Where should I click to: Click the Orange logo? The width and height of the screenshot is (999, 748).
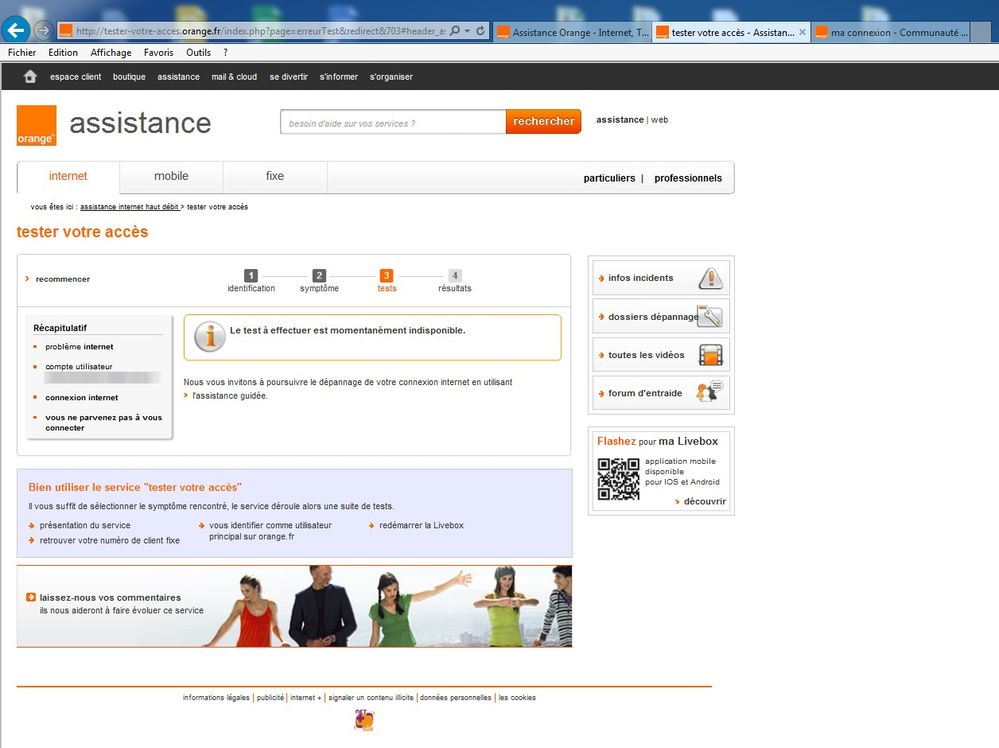(x=36, y=126)
